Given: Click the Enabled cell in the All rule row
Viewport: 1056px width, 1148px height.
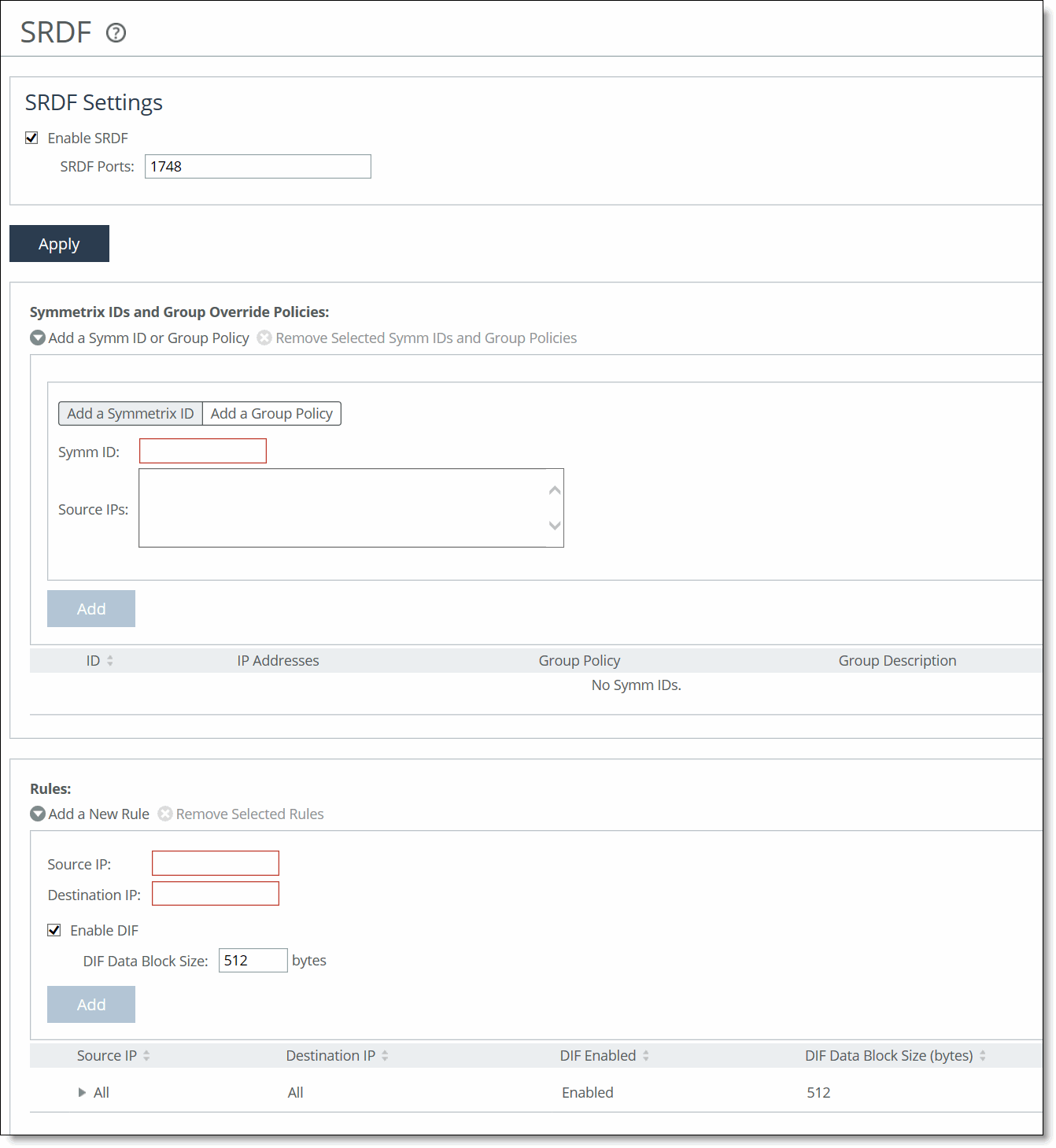Looking at the screenshot, I should click(x=588, y=1093).
